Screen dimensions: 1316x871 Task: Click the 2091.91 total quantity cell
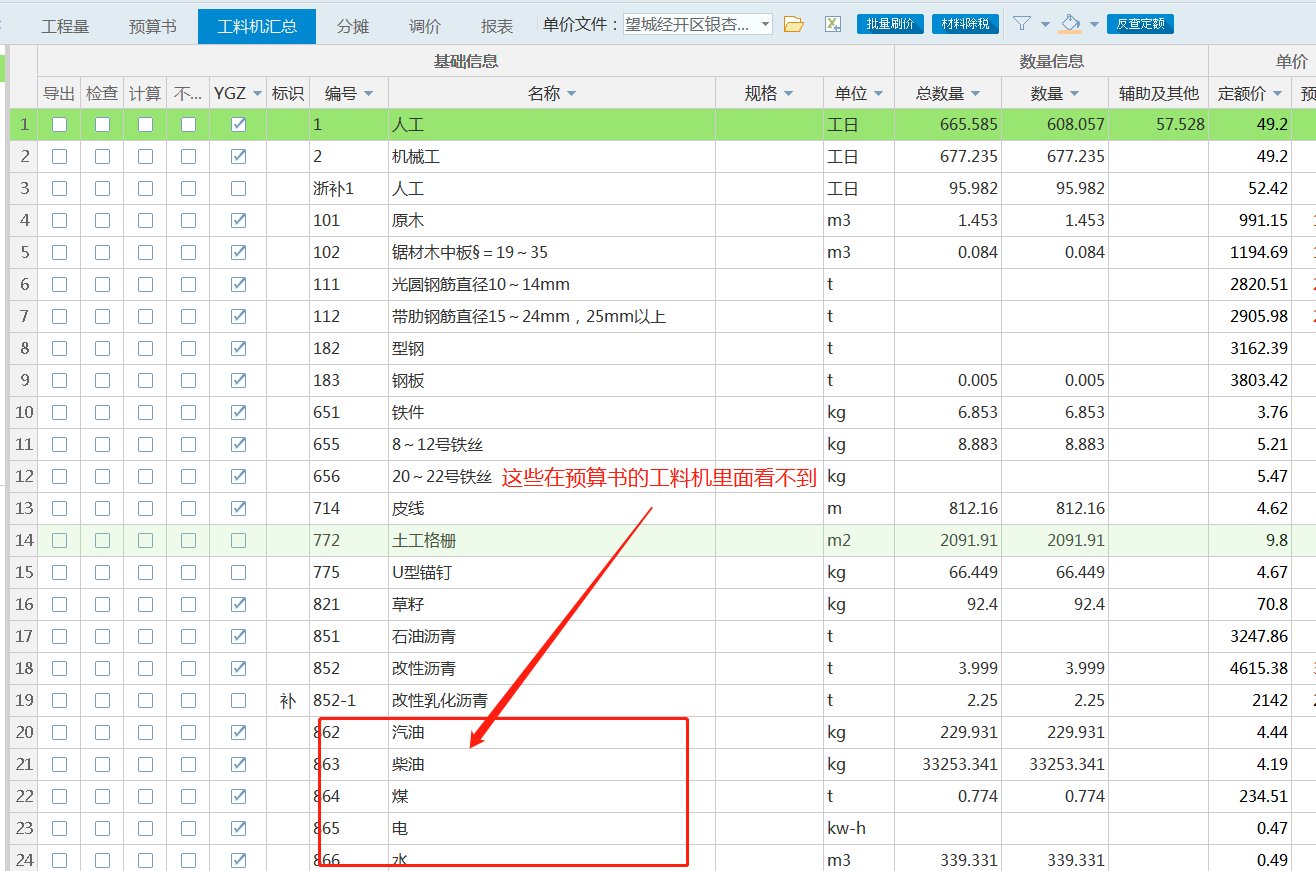point(948,541)
